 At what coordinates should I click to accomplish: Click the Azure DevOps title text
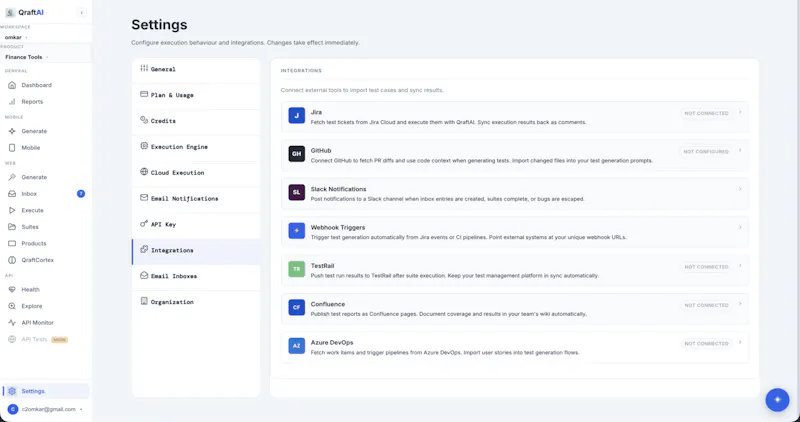click(332, 342)
